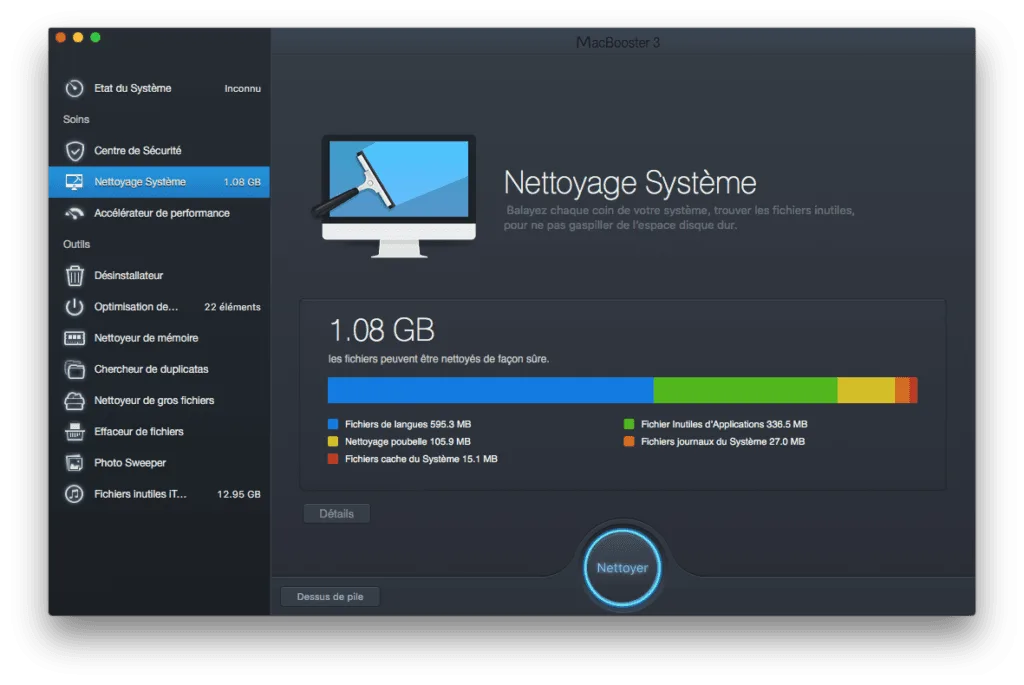Click the Détails button
This screenshot has height=685, width=1024.
tap(337, 513)
